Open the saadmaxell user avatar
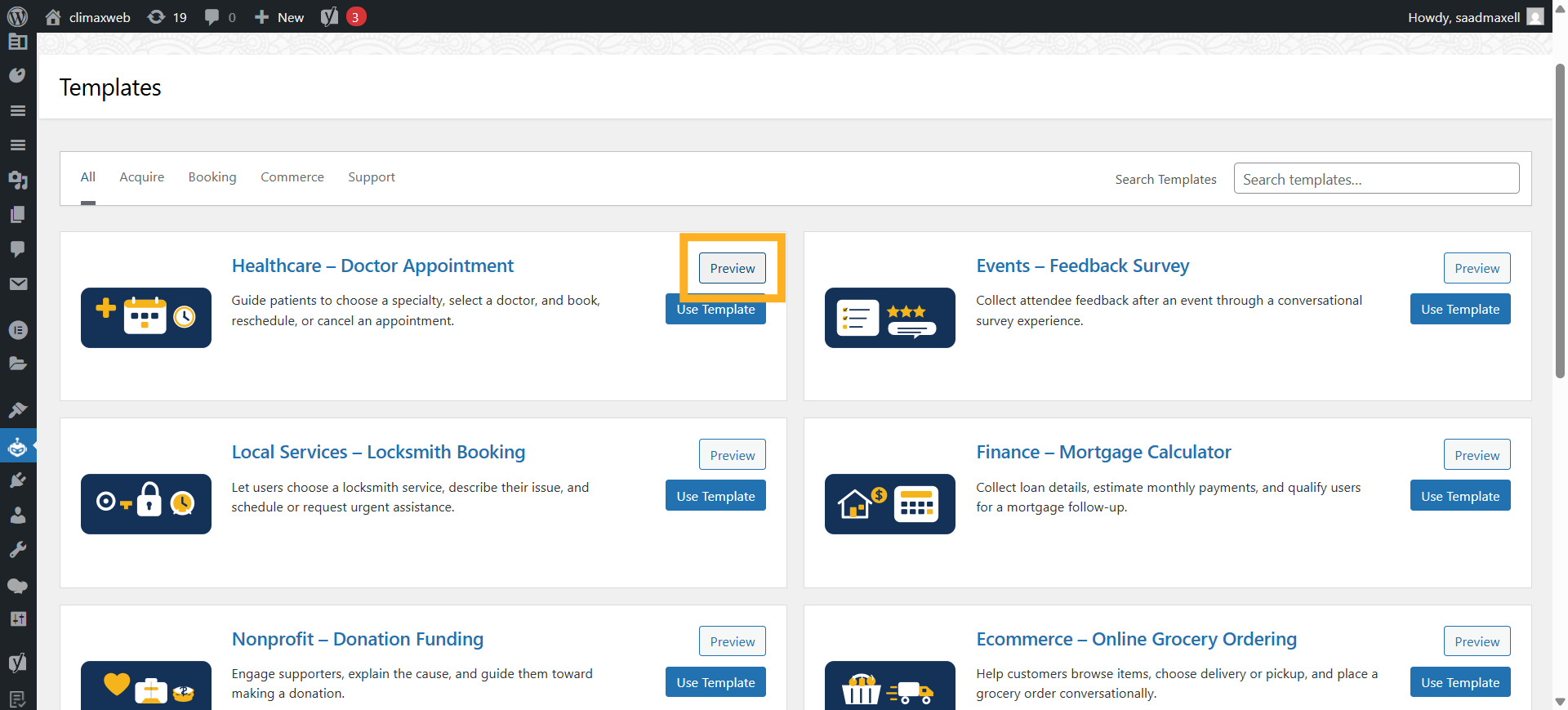The height and width of the screenshot is (710, 1568). point(1535,16)
